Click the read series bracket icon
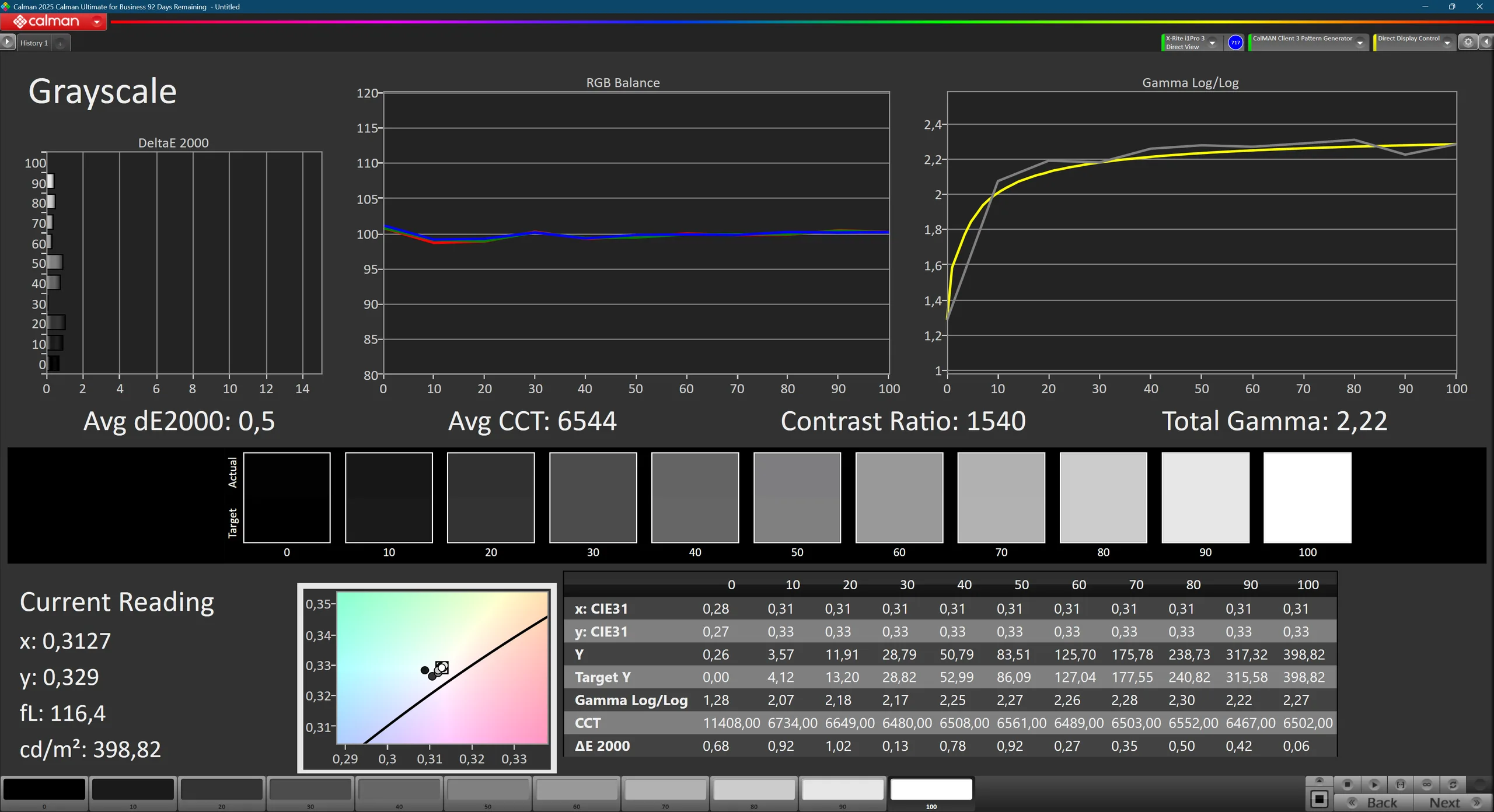 [x=1400, y=785]
